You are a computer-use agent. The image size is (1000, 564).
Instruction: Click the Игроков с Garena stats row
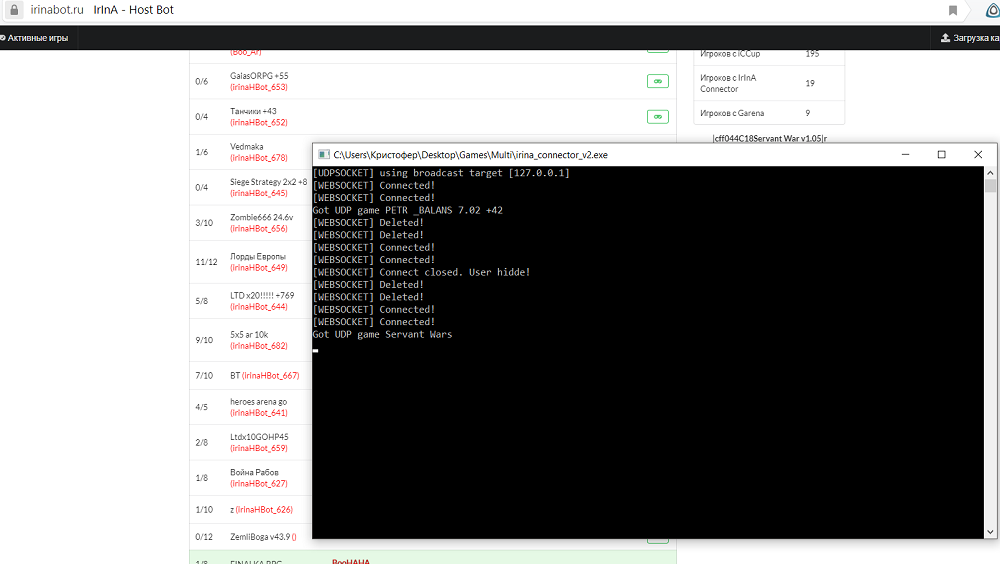point(769,113)
